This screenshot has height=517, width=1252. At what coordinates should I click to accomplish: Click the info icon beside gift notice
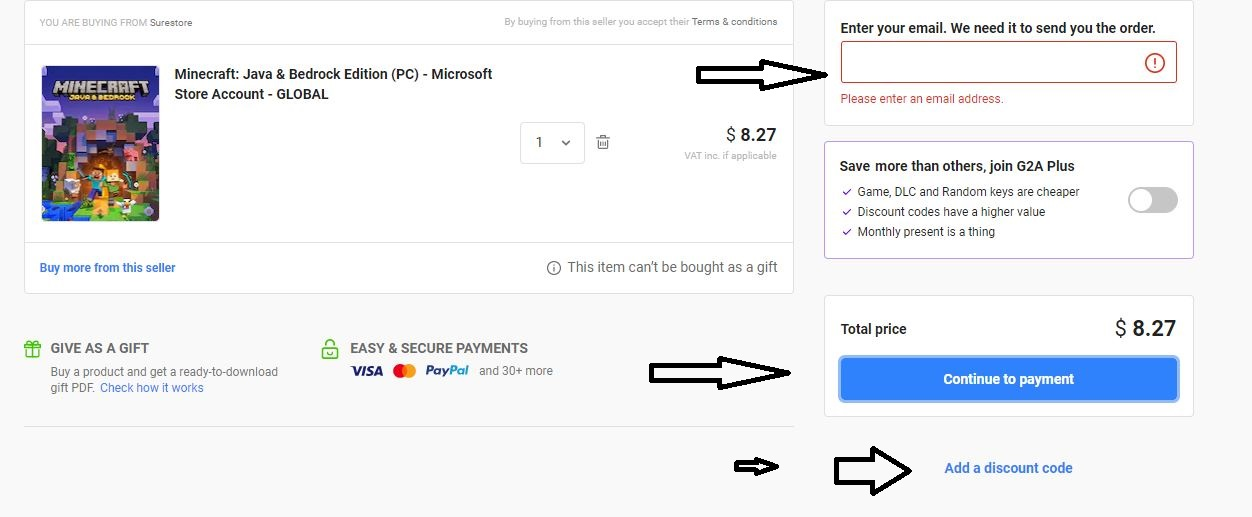click(554, 268)
